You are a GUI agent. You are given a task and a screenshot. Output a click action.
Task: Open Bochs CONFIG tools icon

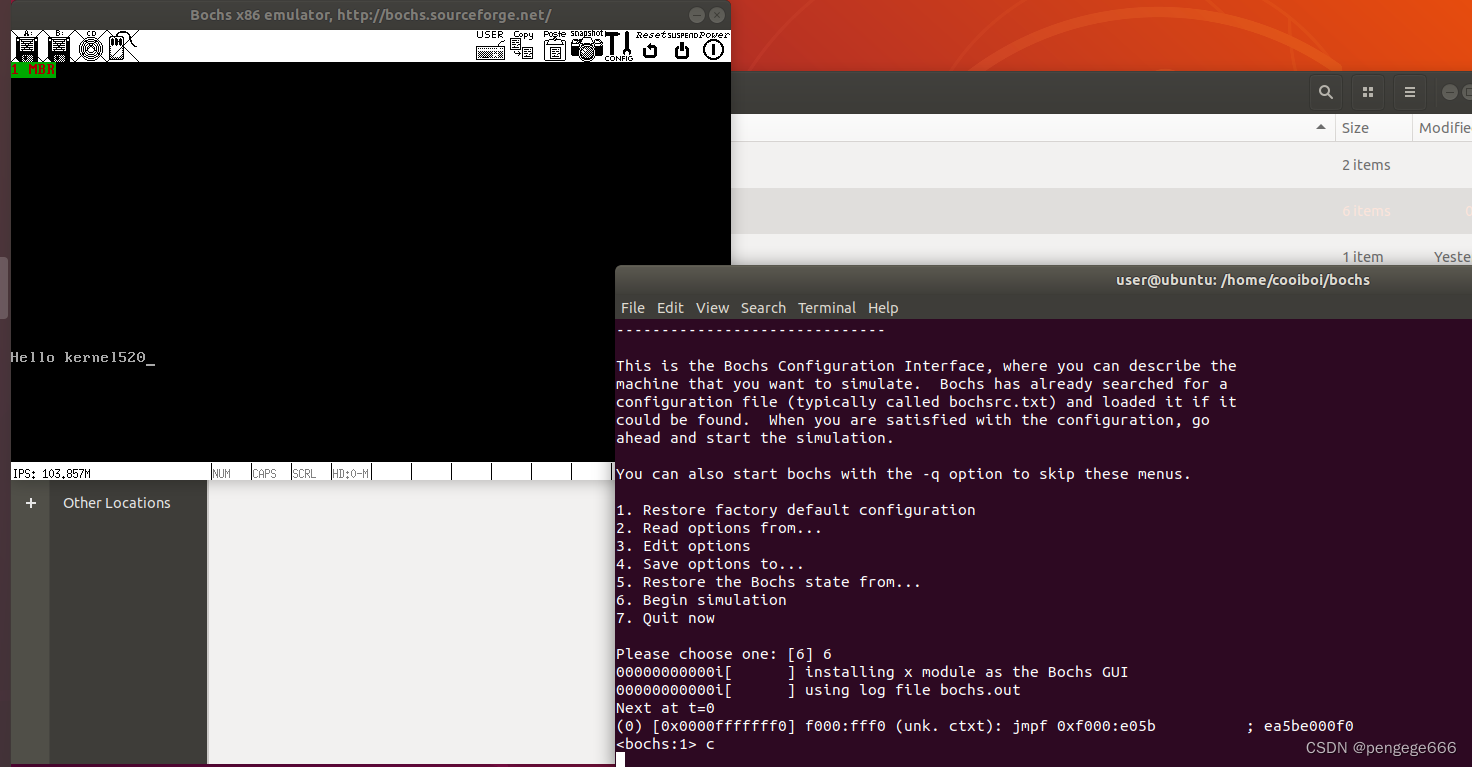click(x=619, y=46)
